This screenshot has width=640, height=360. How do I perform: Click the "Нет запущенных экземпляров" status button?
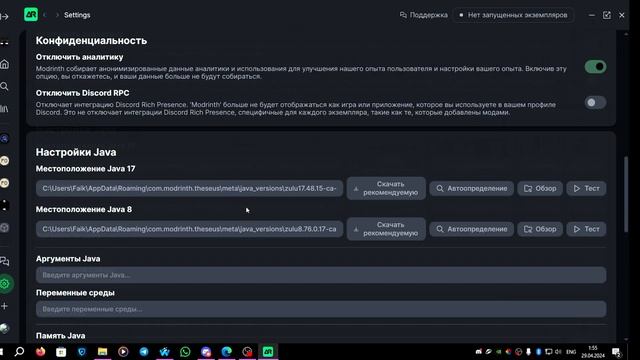513,15
